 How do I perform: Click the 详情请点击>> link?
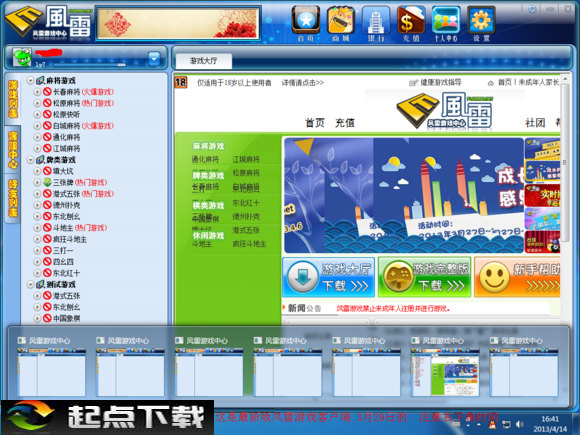(303, 82)
